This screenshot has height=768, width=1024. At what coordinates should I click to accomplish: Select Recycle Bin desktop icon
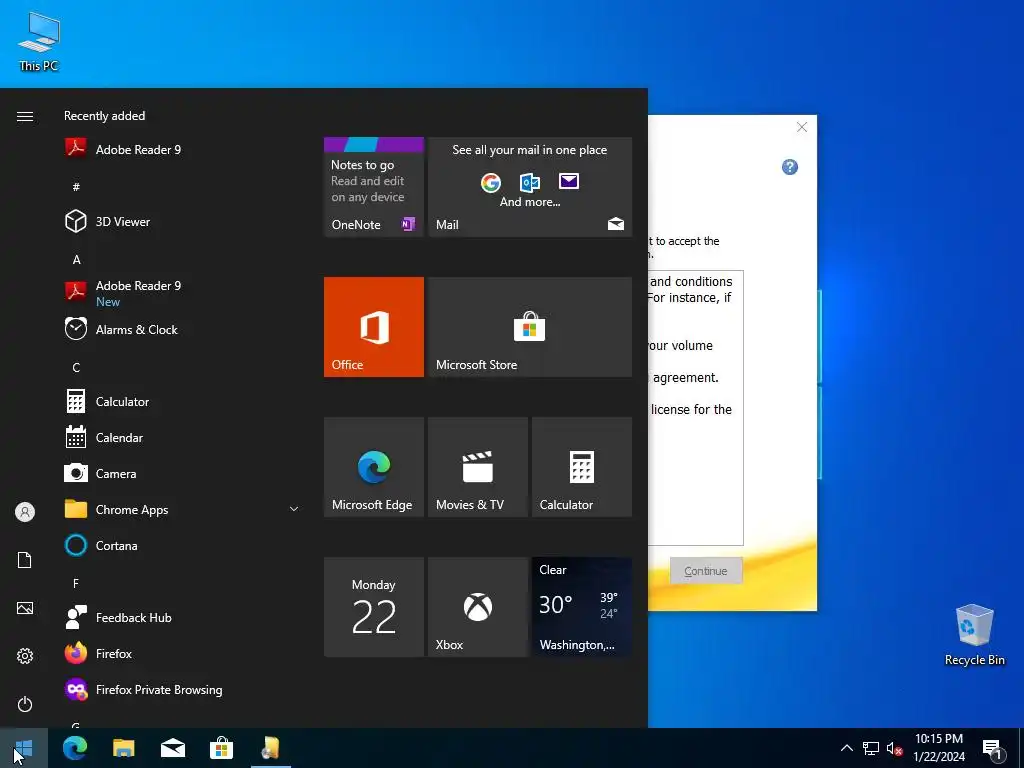coord(974,635)
